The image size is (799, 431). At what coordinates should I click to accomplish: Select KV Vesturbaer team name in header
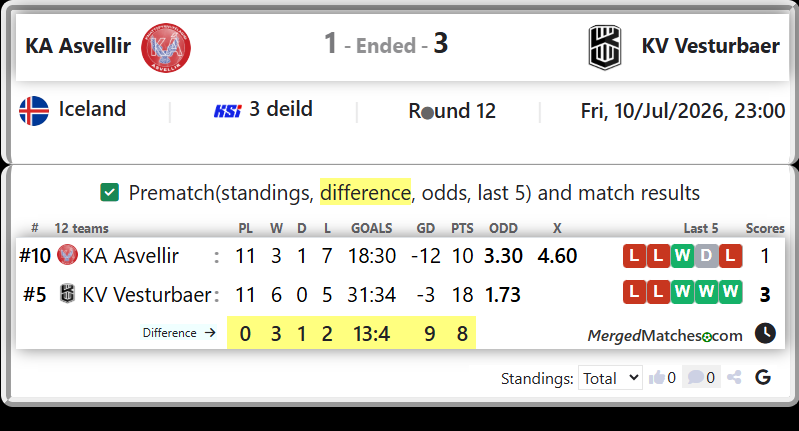(710, 46)
